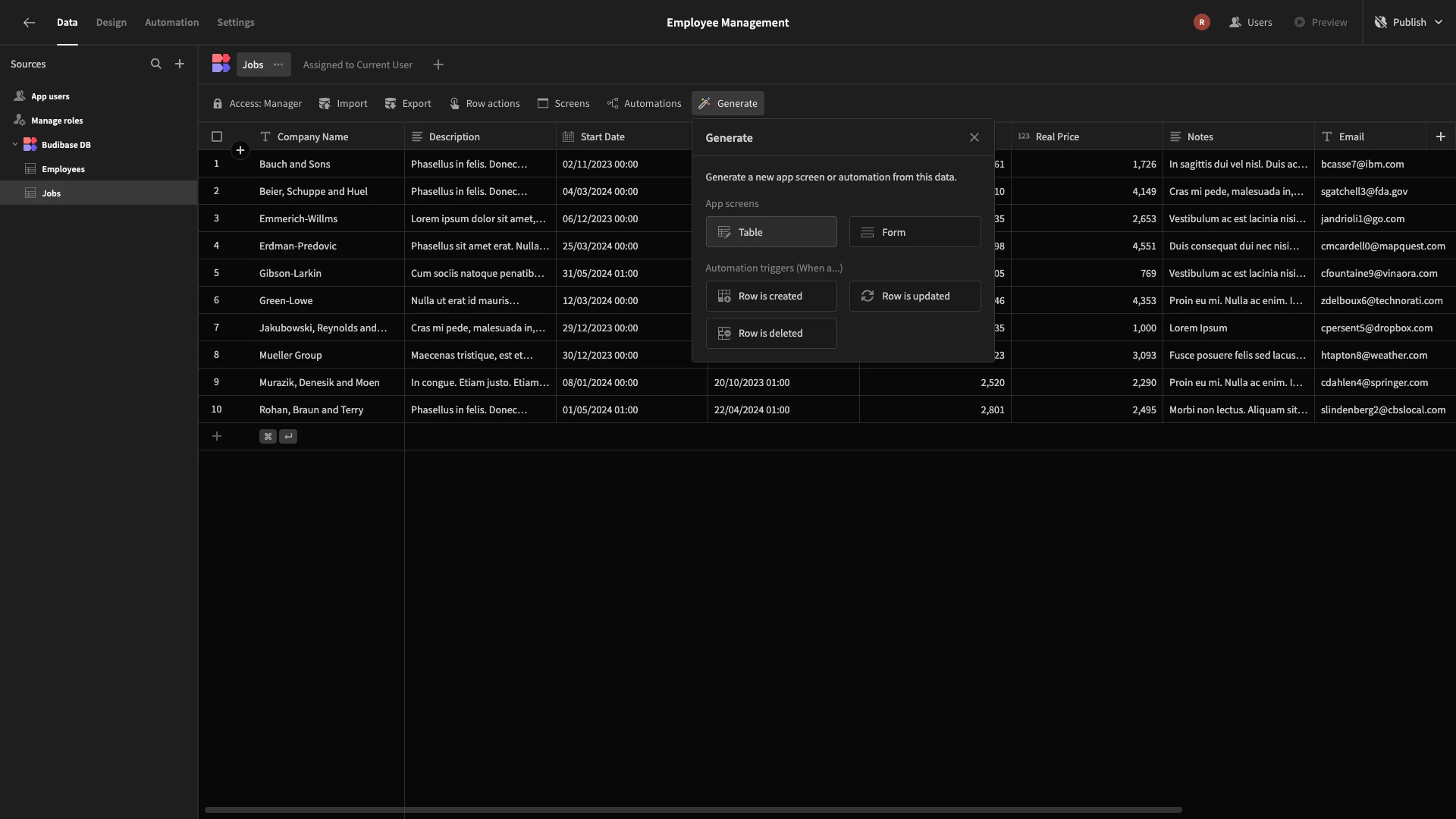Generate a Form app screen

click(915, 232)
